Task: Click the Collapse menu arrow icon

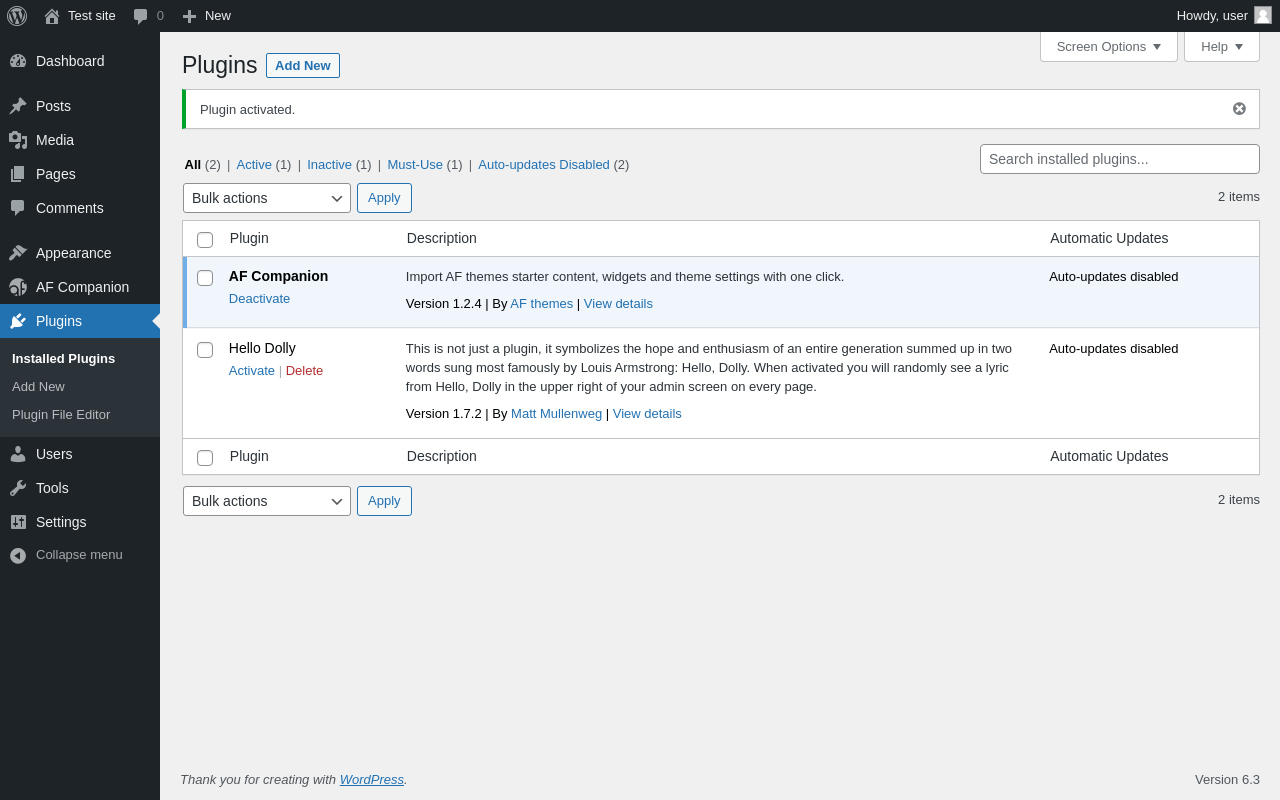Action: click(18, 555)
